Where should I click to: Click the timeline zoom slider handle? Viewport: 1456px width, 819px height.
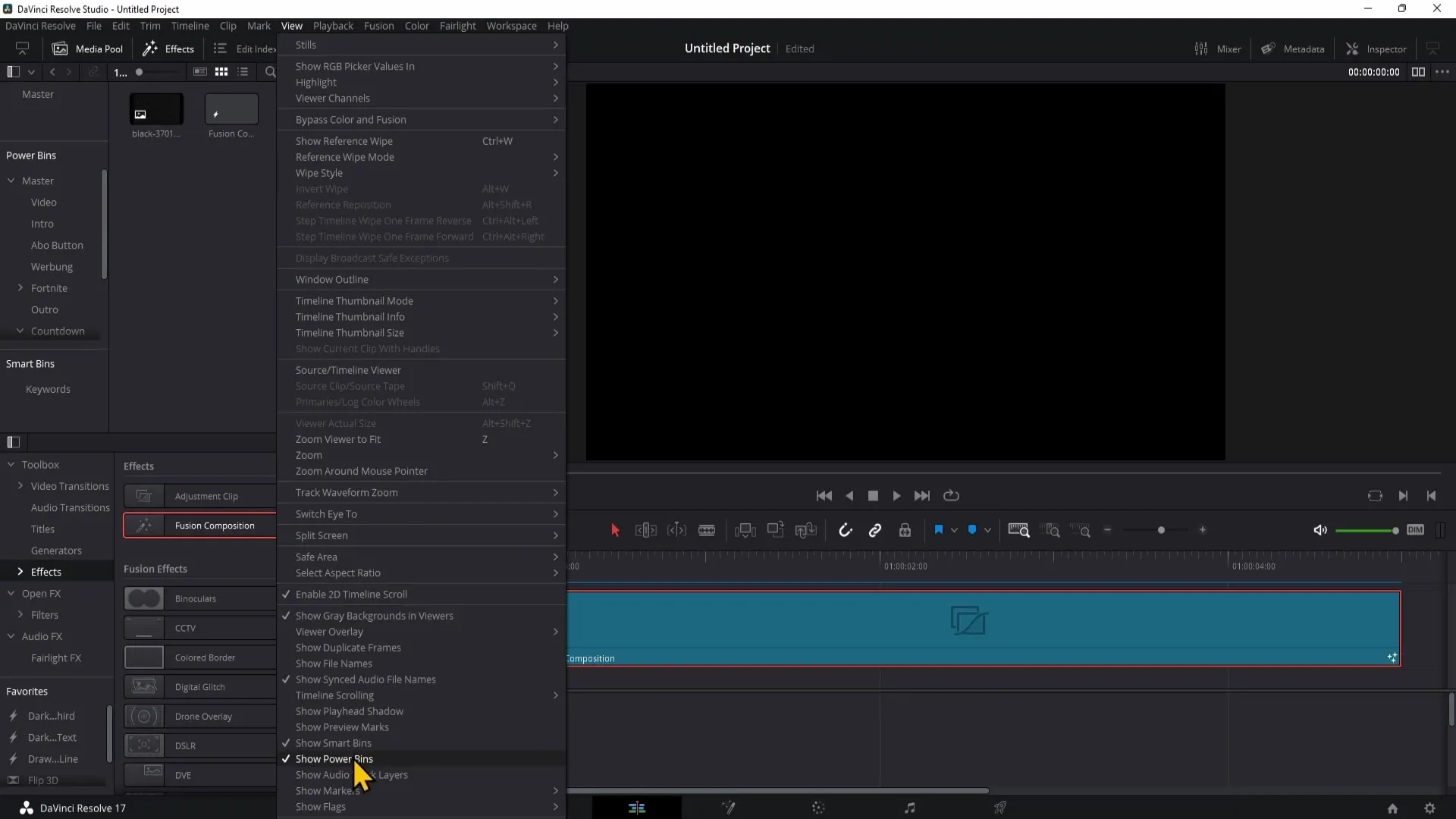1161,530
